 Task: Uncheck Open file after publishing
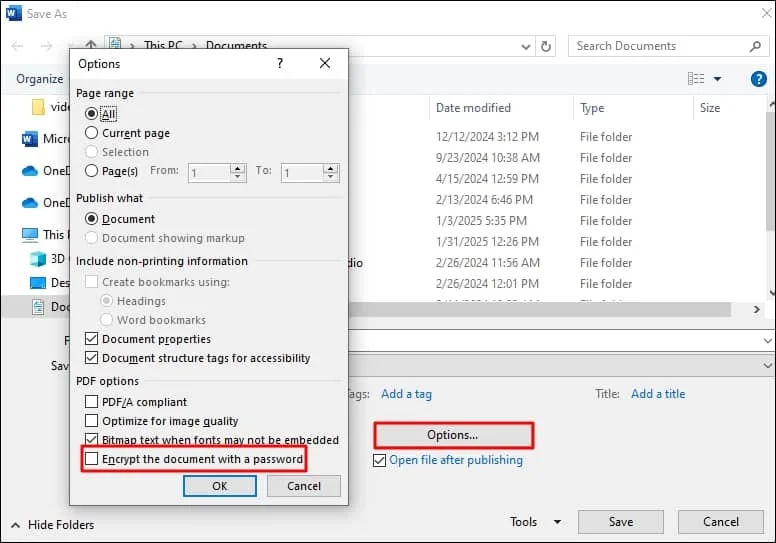pos(380,460)
